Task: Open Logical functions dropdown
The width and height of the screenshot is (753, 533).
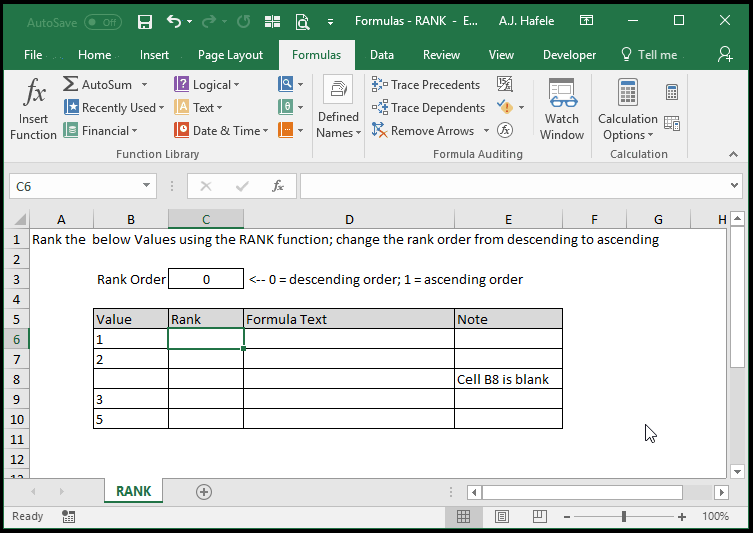Action: 236,85
